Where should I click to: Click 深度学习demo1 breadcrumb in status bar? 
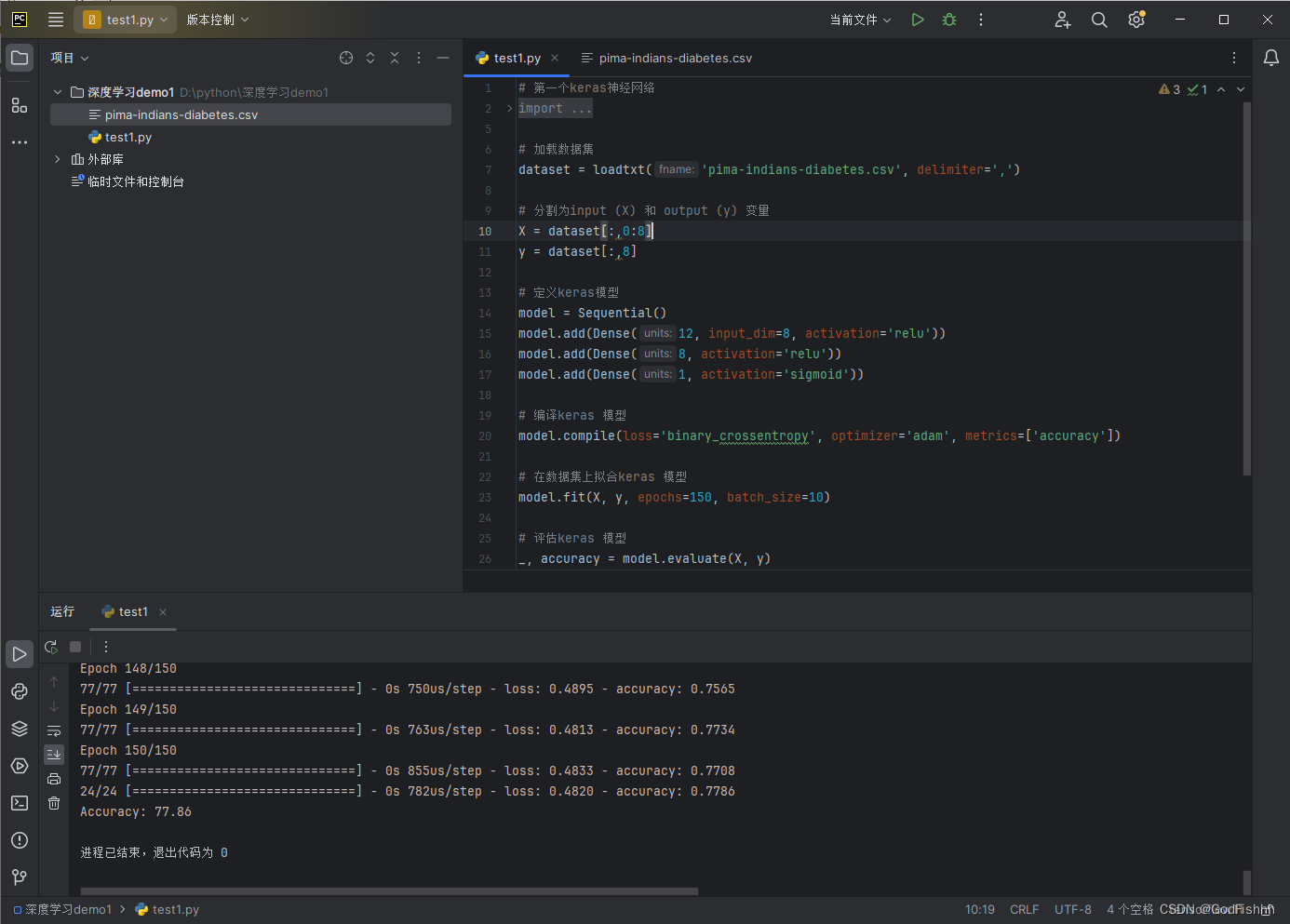pos(62,909)
